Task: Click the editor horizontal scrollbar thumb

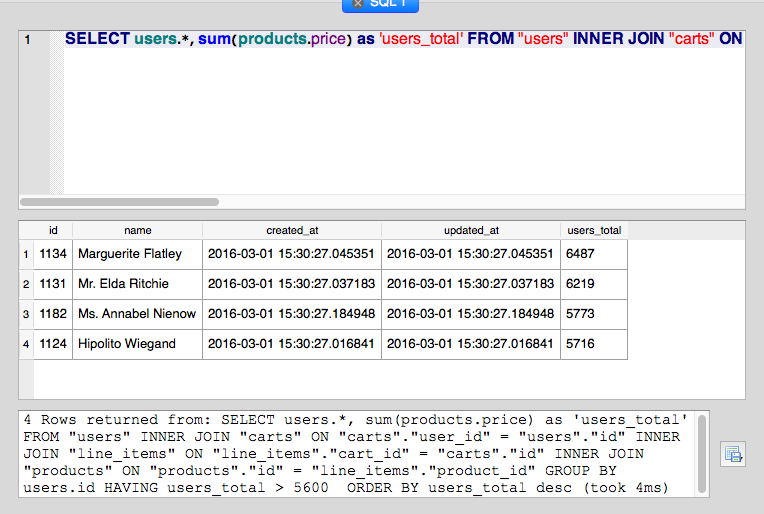Action: (119, 202)
